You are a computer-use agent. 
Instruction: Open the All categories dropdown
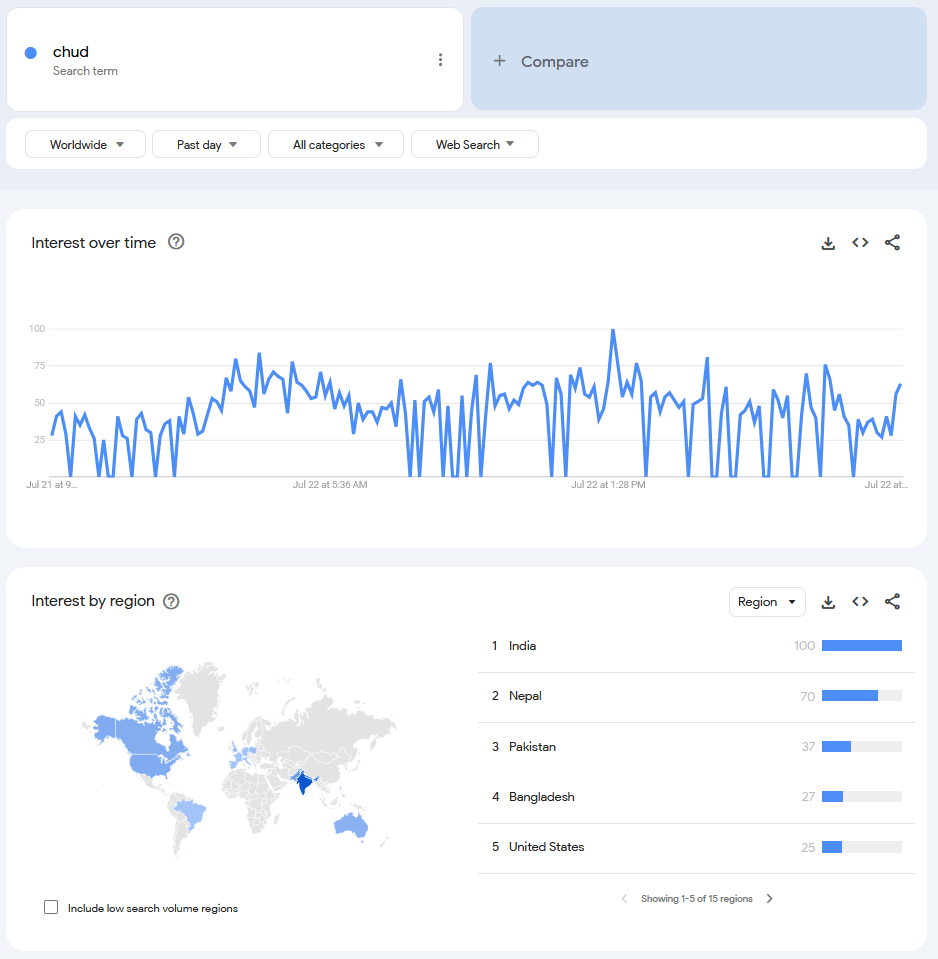point(336,144)
